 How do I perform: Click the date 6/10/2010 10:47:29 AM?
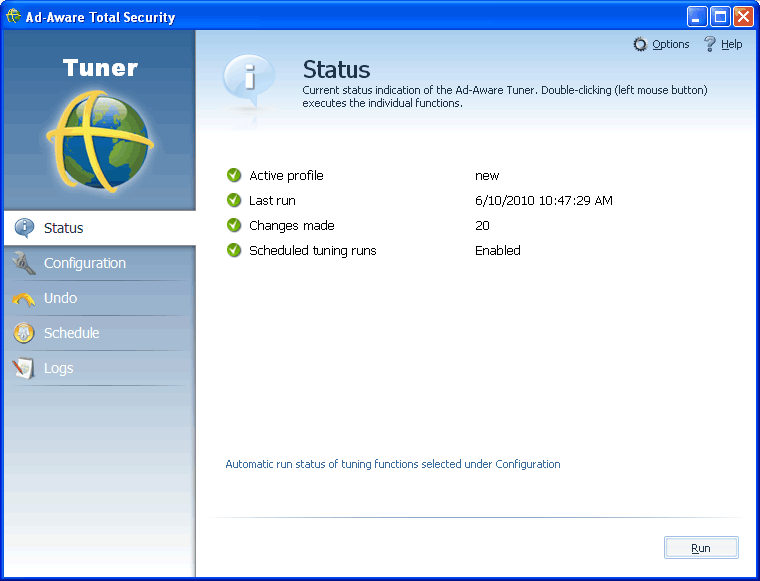tap(544, 201)
